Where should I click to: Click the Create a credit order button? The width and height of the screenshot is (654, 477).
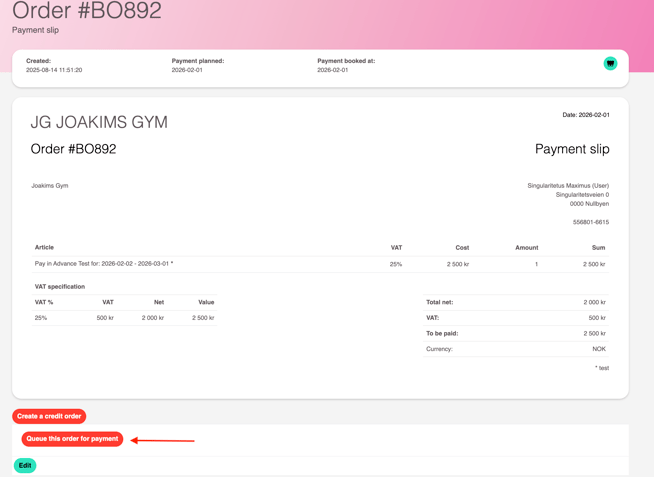click(49, 416)
